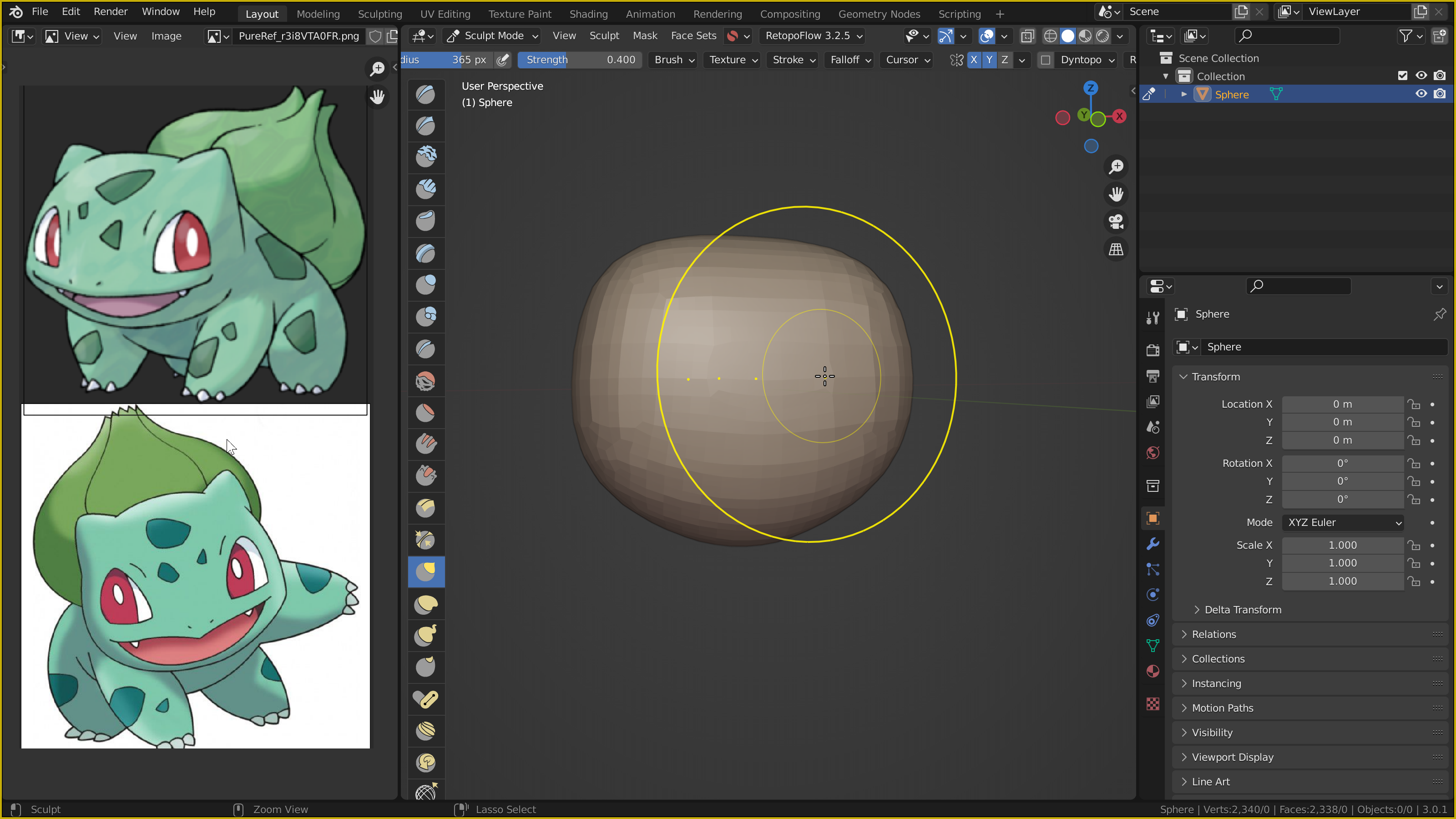
Task: Open the Modifier properties wrench tab
Action: [1153, 544]
